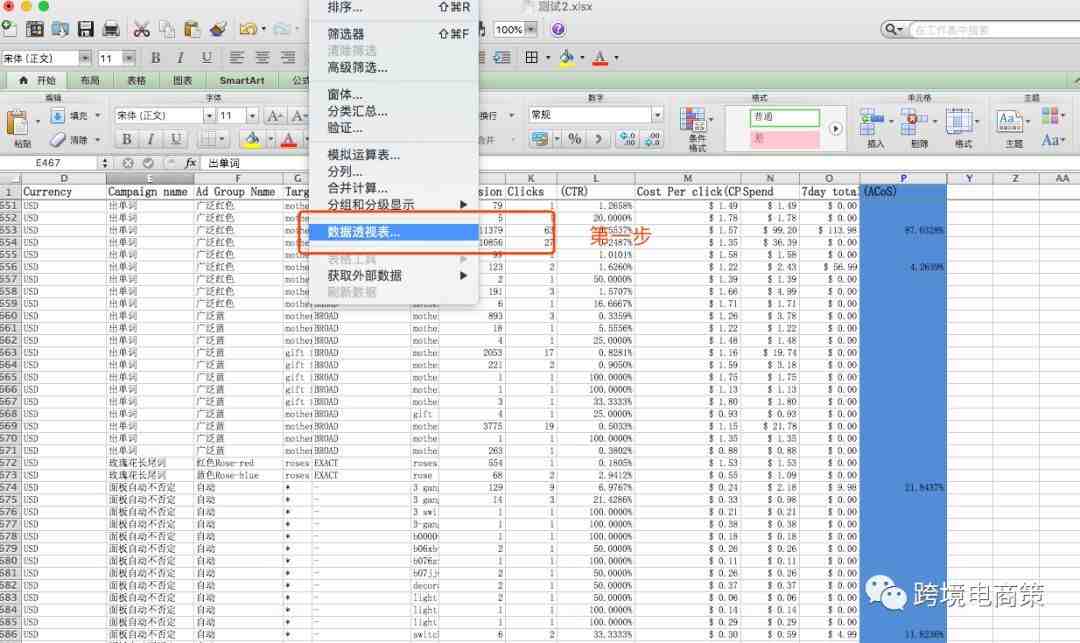Open the ribbon font name dropdown
This screenshot has width=1080, height=643.
click(209, 116)
